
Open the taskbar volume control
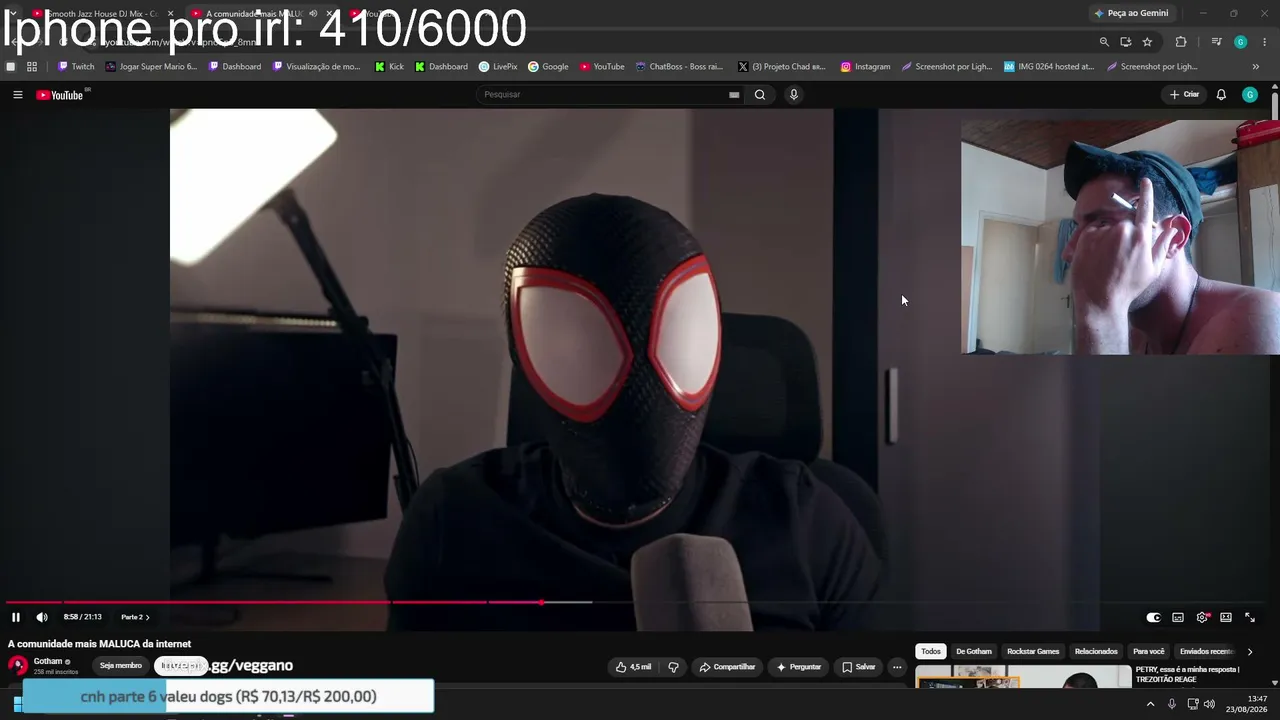pyautogui.click(x=1210, y=704)
